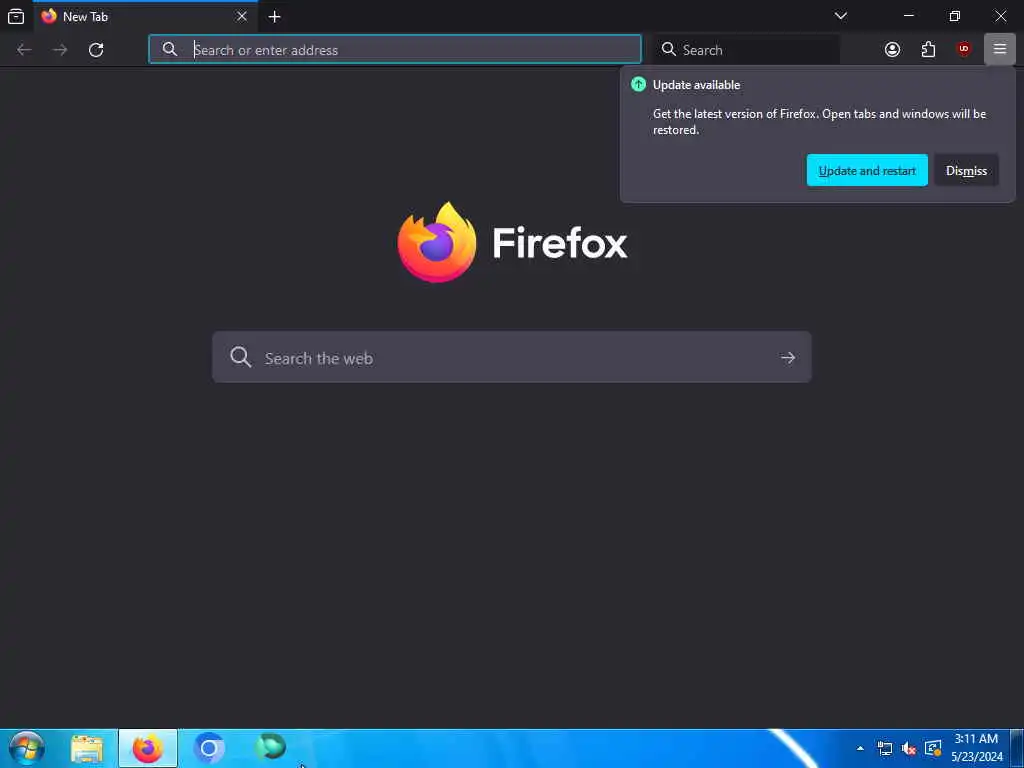
Task: Click the arrow in Search the web box
Action: click(788, 358)
